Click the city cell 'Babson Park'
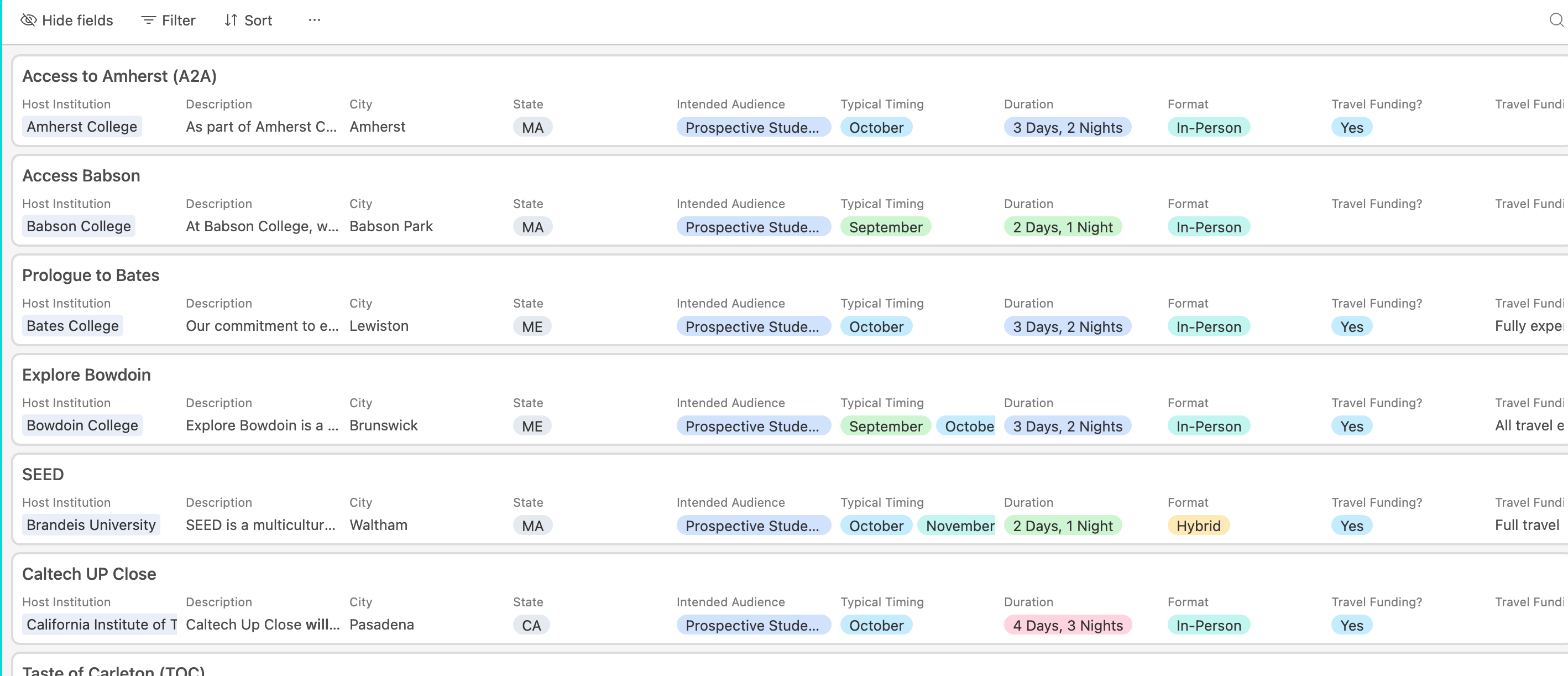The height and width of the screenshot is (676, 1568). point(391,227)
